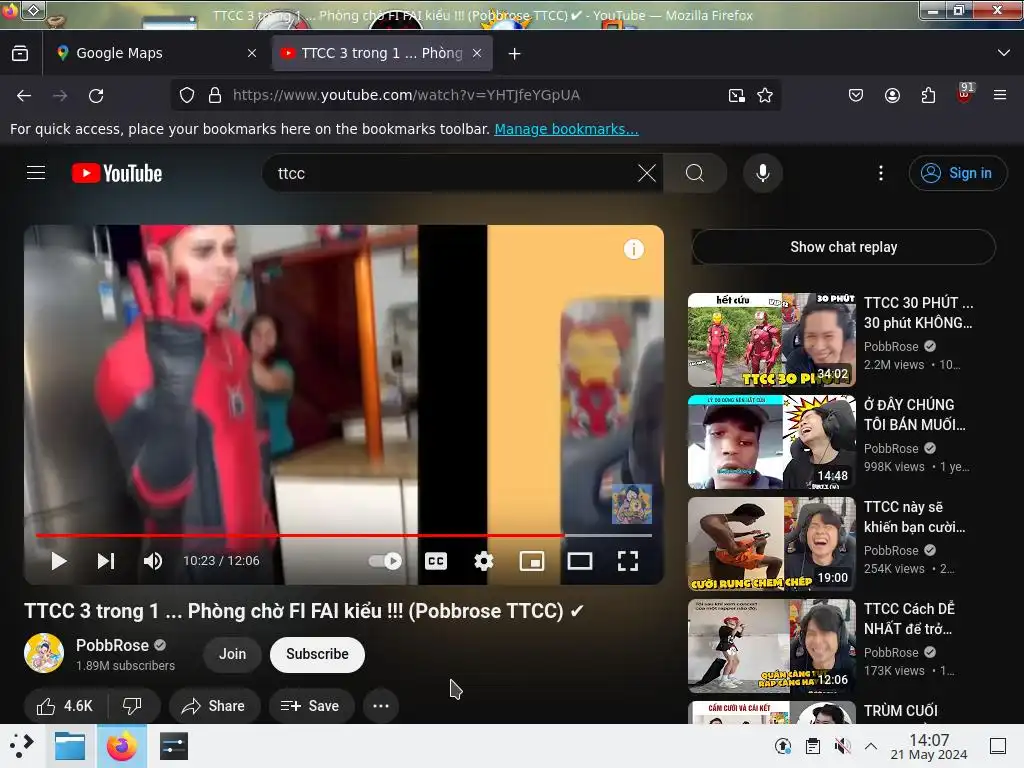Screen dimensions: 1024x768
Task: Enable theater mode view
Action: [x=580, y=561]
